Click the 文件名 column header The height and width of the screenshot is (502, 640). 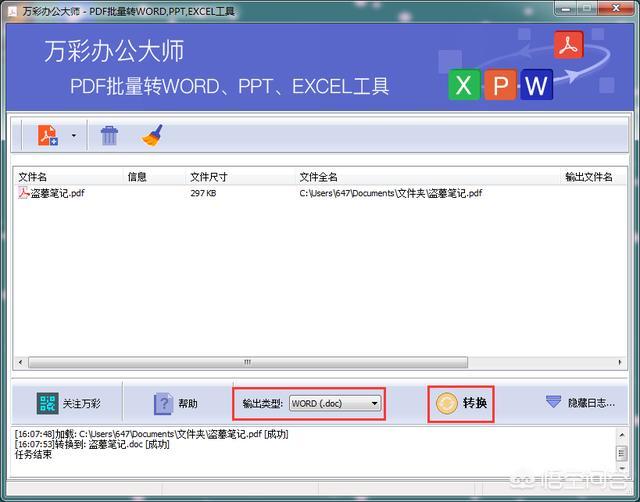click(33, 177)
